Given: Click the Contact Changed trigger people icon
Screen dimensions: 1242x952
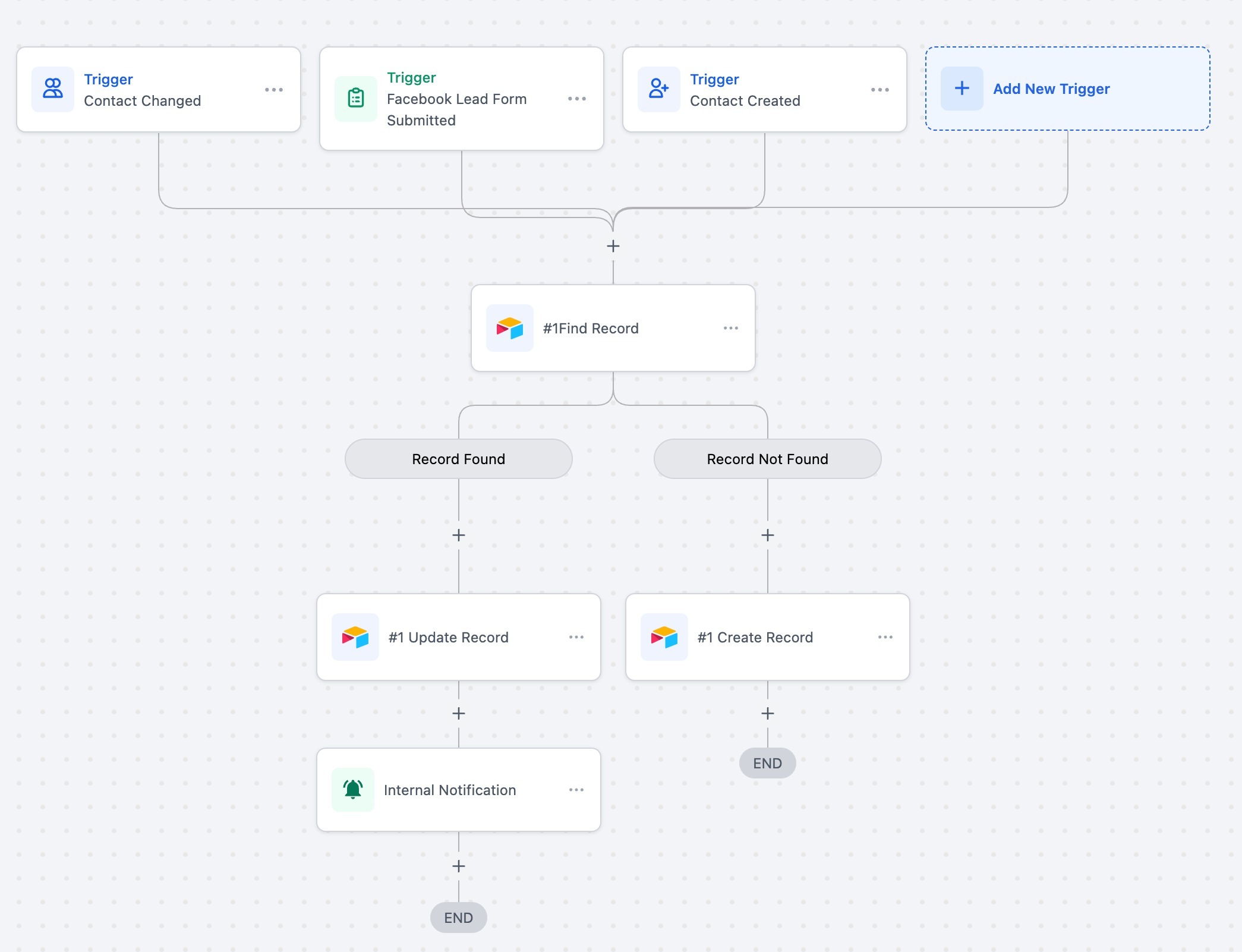Looking at the screenshot, I should (53, 89).
